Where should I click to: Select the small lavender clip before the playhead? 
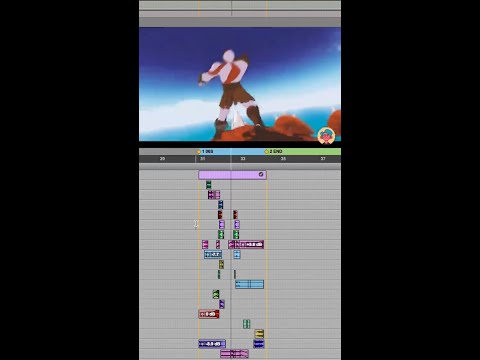point(222,224)
